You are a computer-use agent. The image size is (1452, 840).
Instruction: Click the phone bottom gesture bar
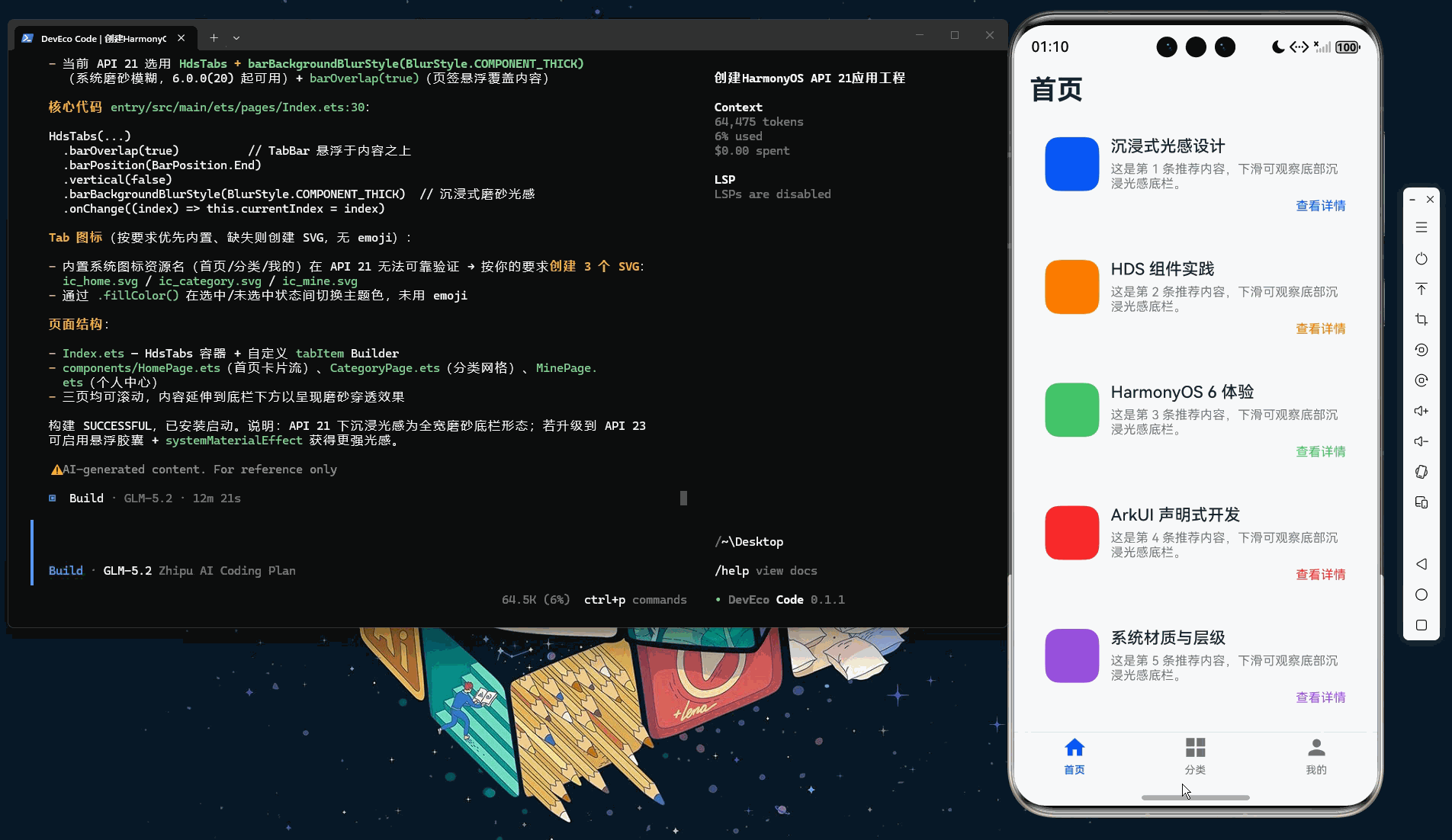(1195, 797)
